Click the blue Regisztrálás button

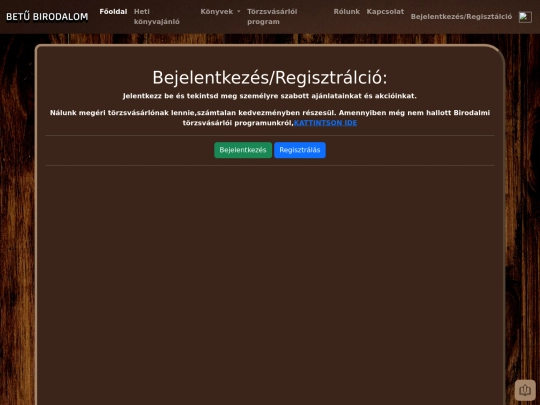tap(300, 150)
